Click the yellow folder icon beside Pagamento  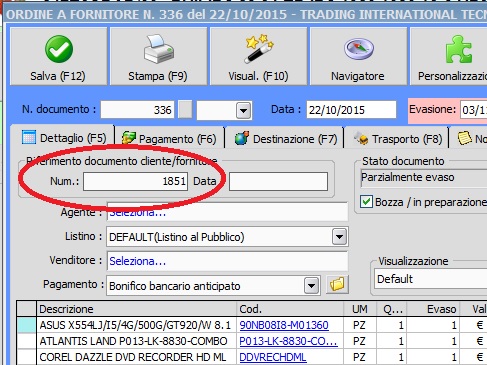pyautogui.click(x=337, y=285)
